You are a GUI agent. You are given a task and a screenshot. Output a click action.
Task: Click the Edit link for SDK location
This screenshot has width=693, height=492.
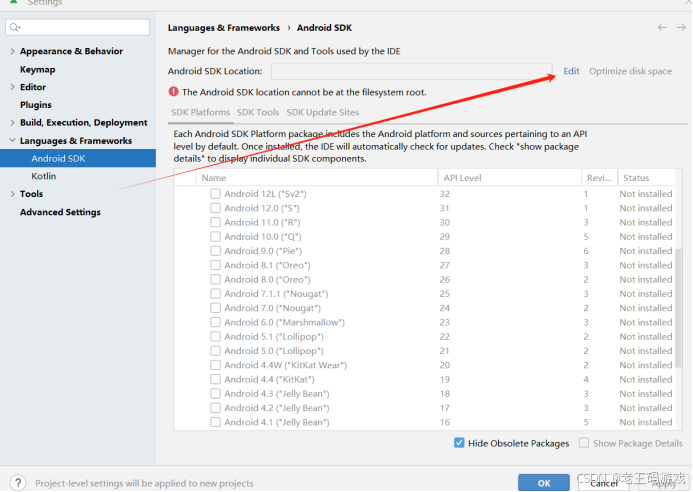(x=571, y=71)
